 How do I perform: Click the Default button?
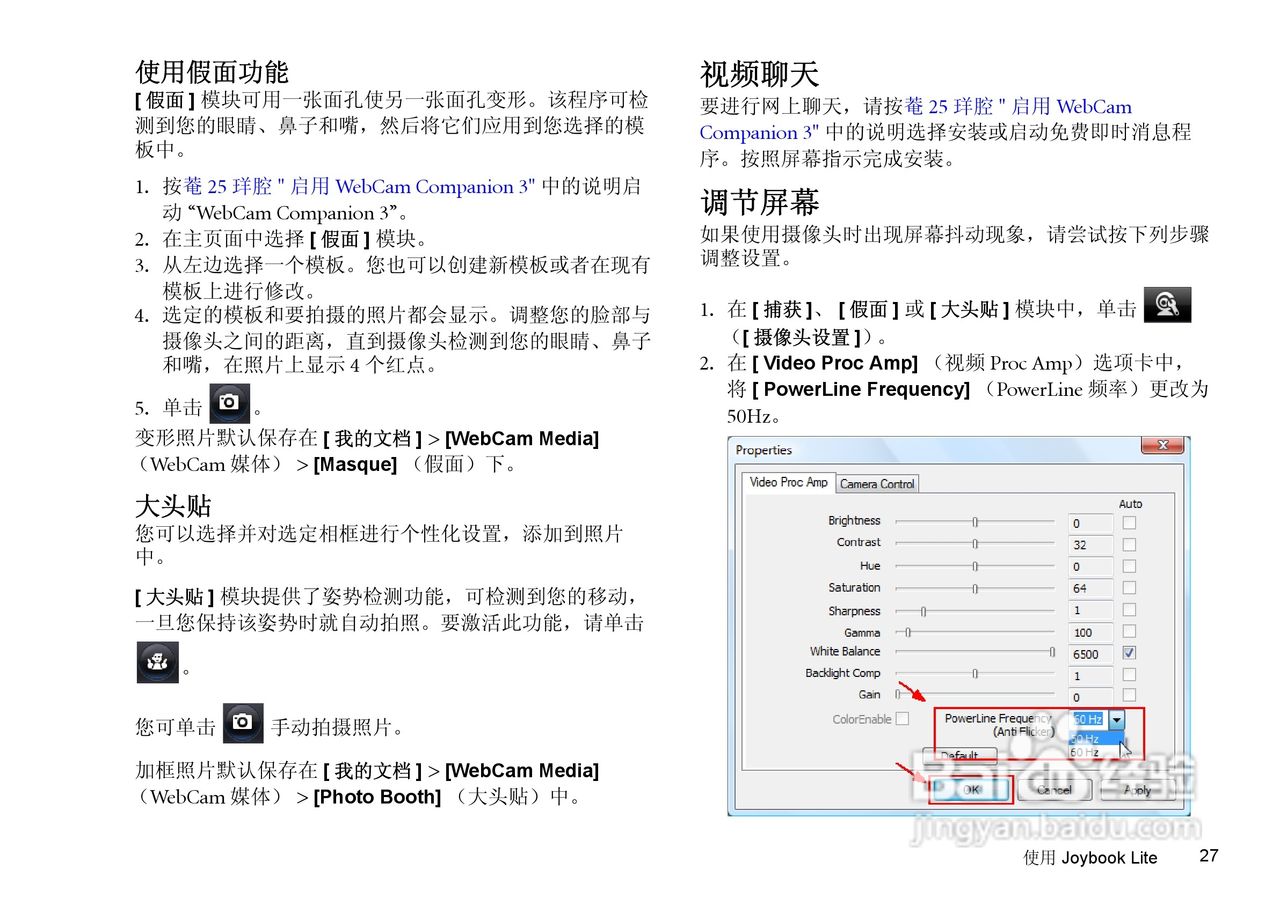960,755
